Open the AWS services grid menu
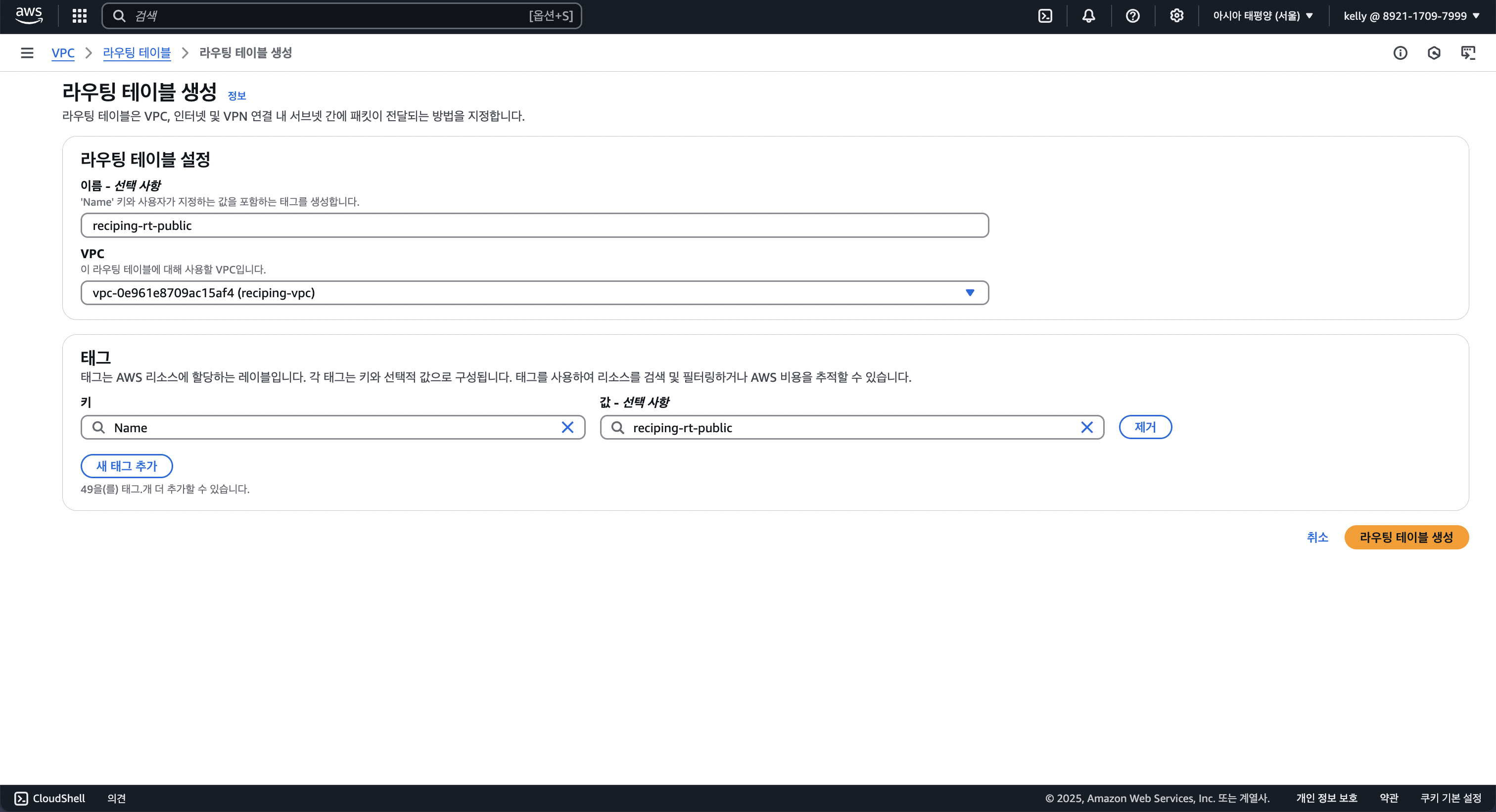The width and height of the screenshot is (1496, 812). pyautogui.click(x=80, y=16)
